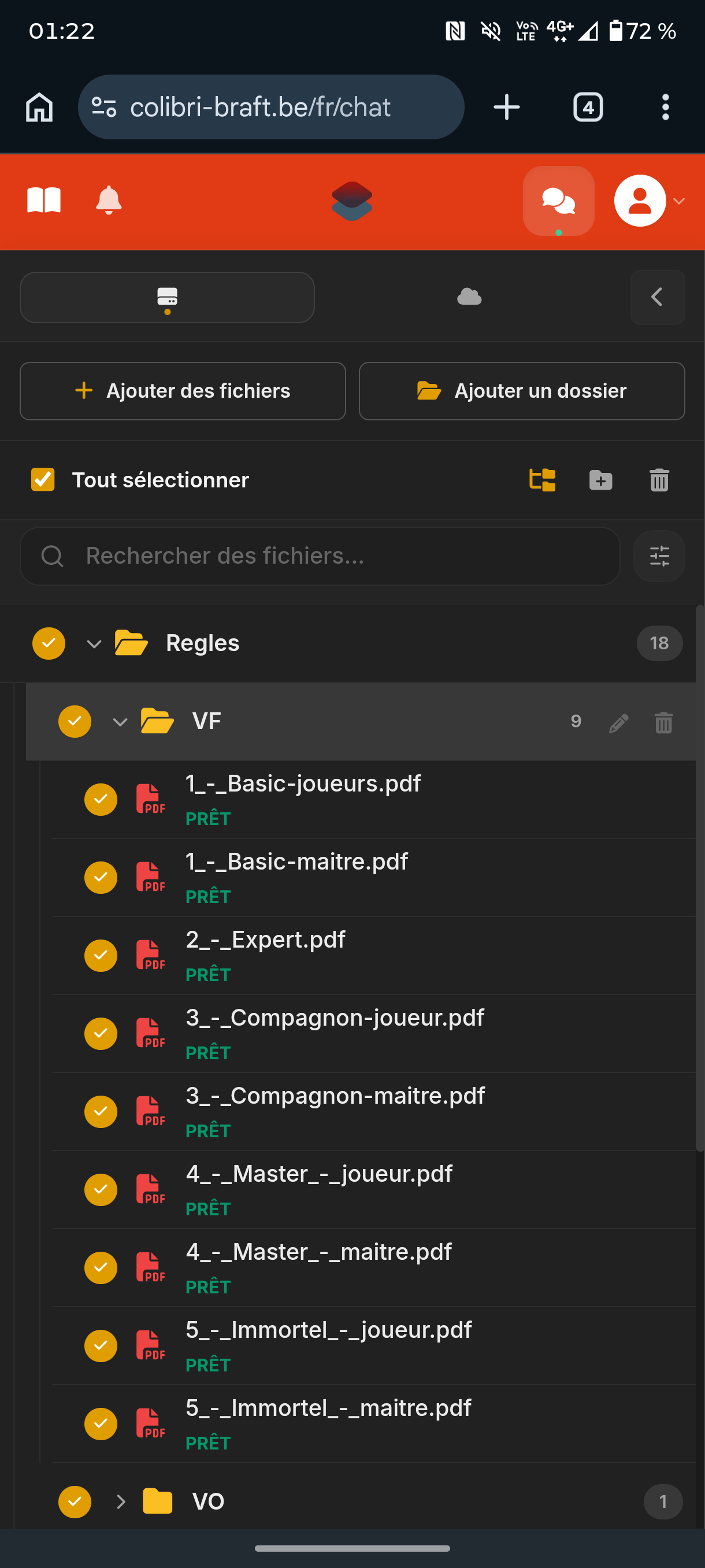Viewport: 705px width, 1568px height.
Task: Delete the VF folder using trash icon
Action: pos(663,723)
